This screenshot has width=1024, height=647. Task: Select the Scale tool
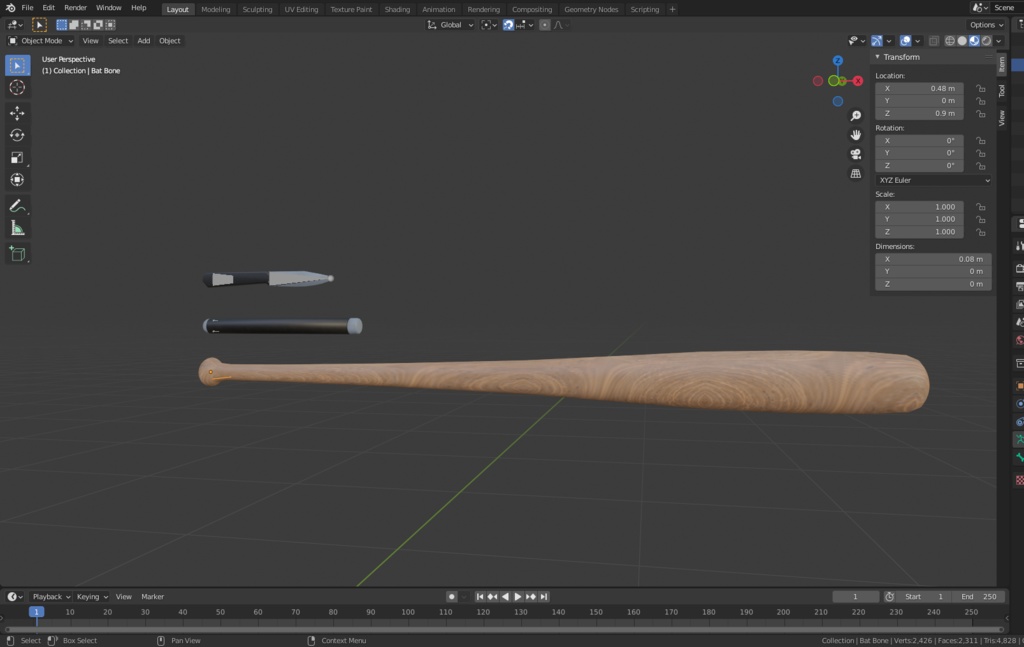click(x=18, y=157)
